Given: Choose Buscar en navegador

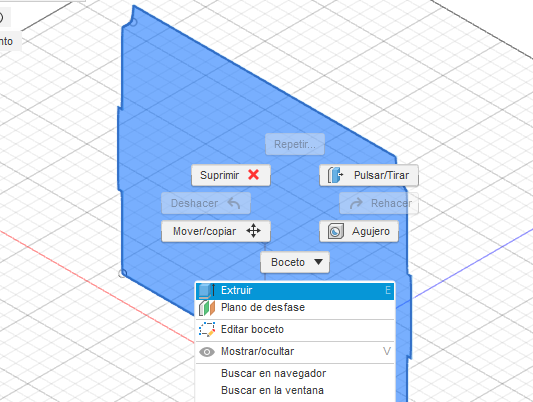Looking at the screenshot, I should point(295,373).
